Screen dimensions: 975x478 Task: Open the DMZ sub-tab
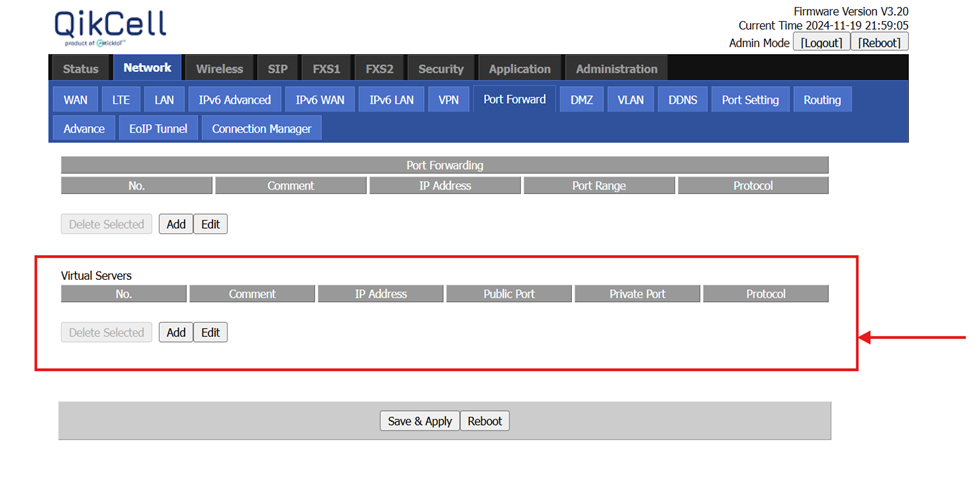581,100
